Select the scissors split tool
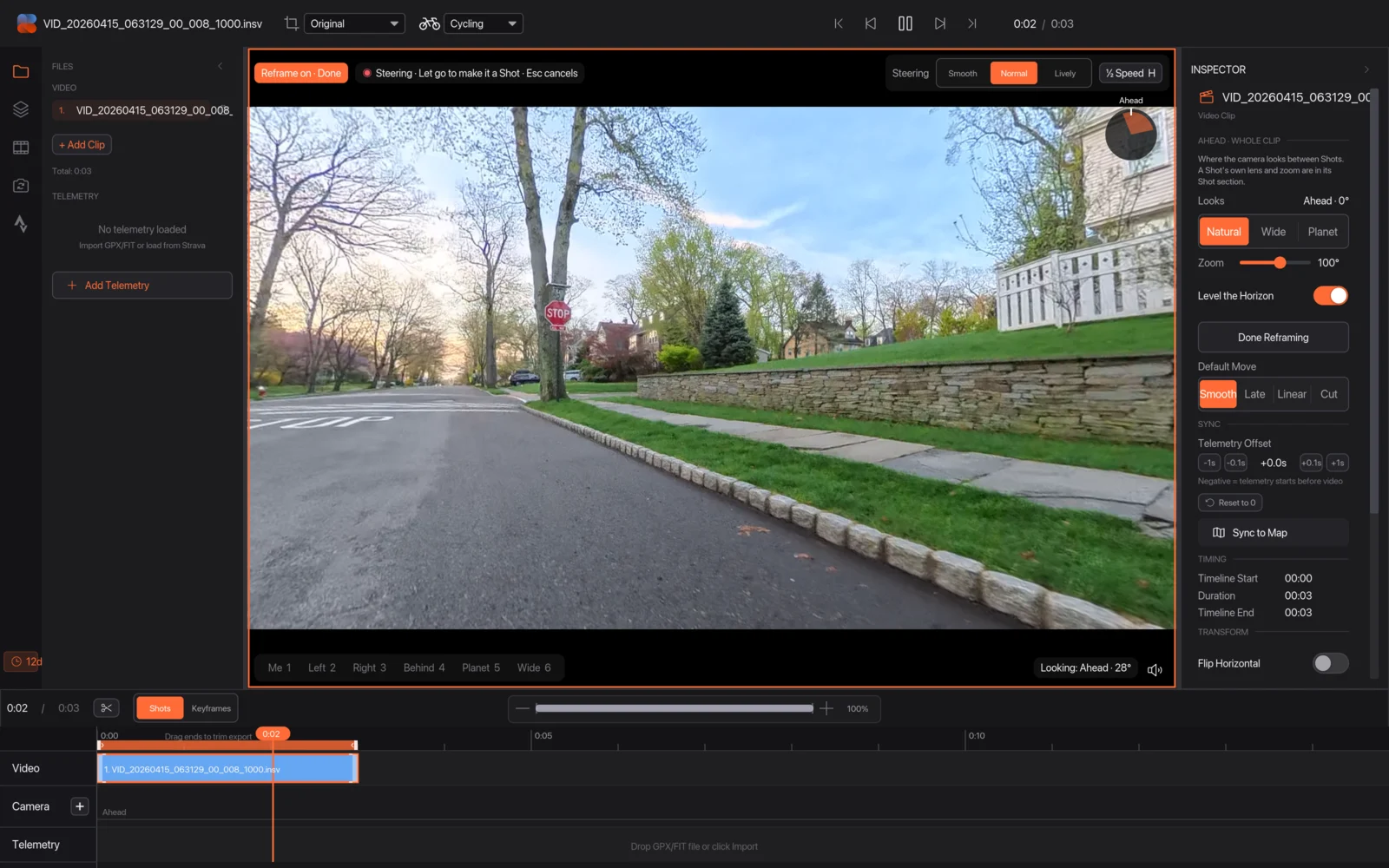 point(107,708)
